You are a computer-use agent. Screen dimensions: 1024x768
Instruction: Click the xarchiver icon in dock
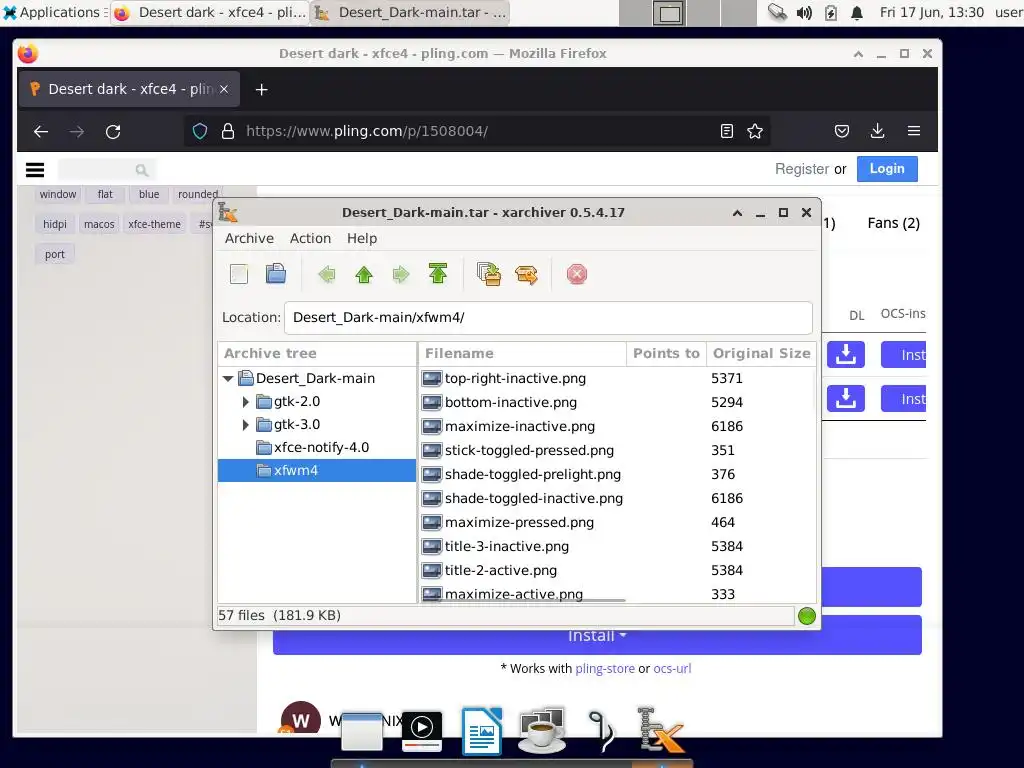660,730
